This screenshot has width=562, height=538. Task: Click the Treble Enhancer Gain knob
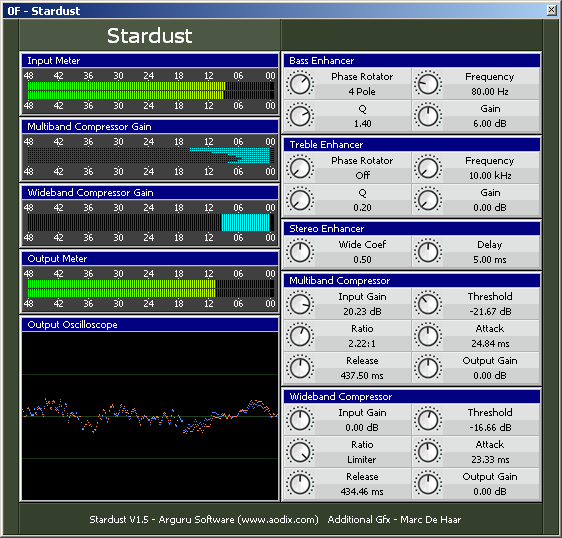point(428,200)
